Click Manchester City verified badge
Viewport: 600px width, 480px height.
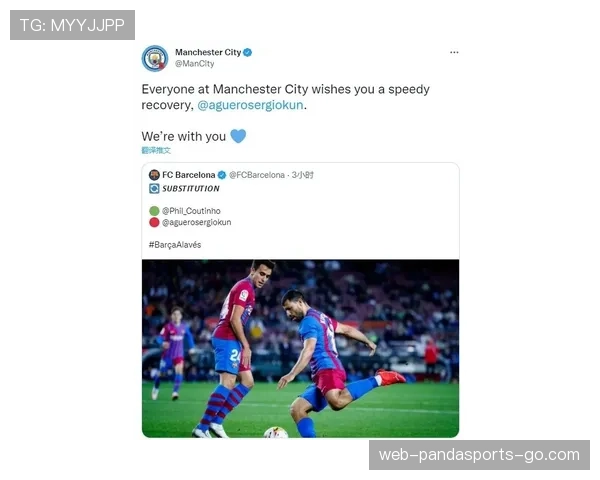248,52
